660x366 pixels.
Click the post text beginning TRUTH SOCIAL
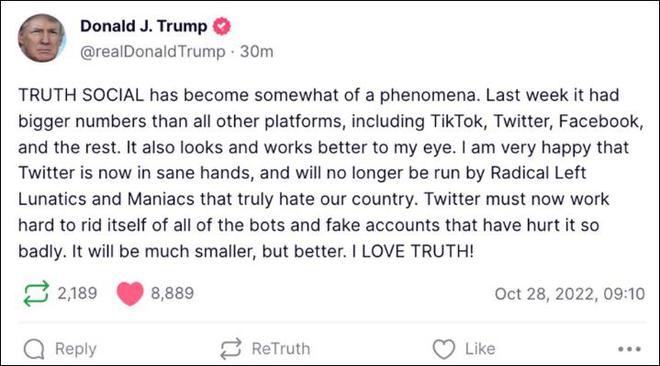[330, 172]
